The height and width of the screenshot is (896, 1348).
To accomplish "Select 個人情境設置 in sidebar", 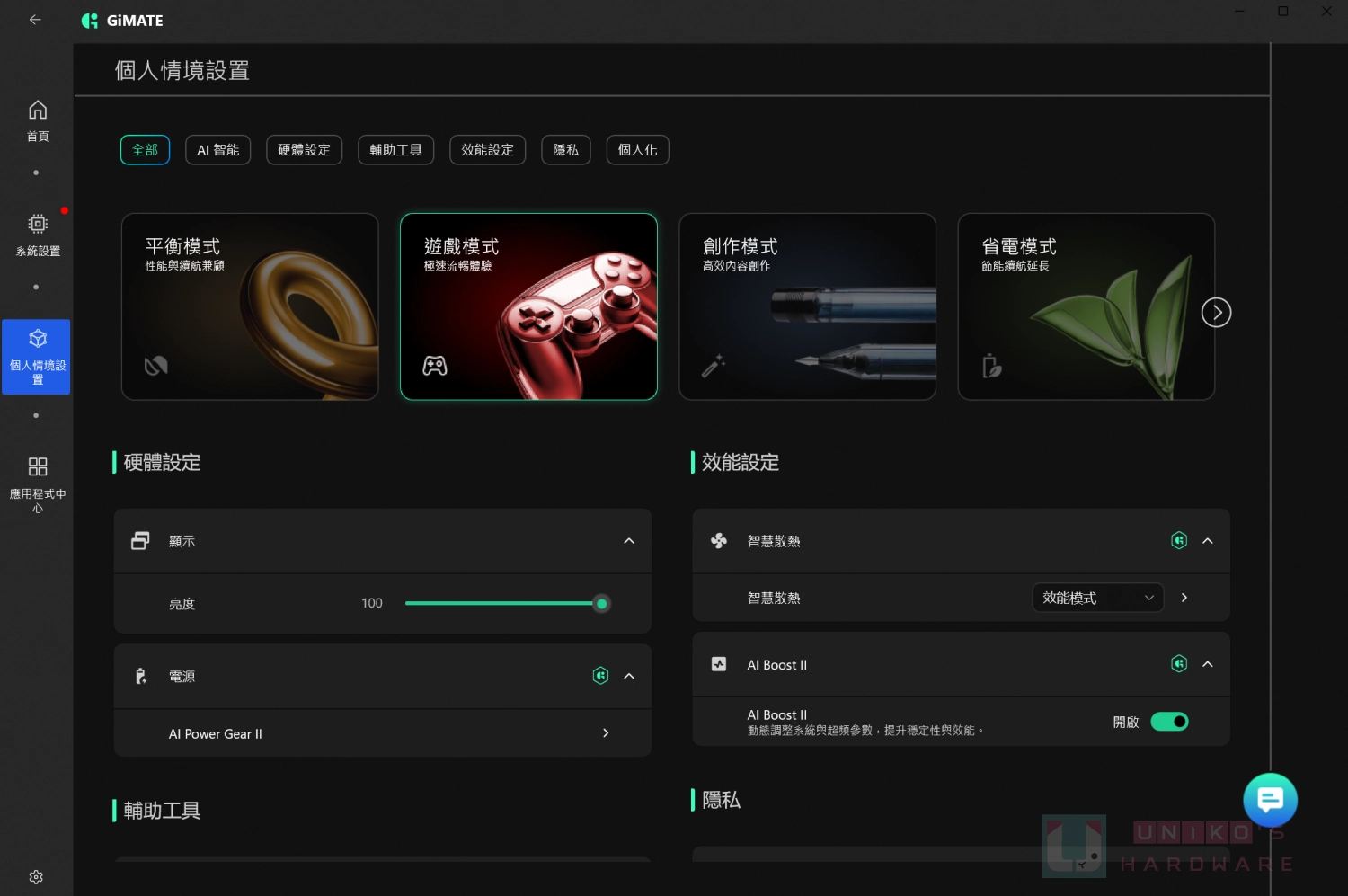I will click(x=37, y=357).
